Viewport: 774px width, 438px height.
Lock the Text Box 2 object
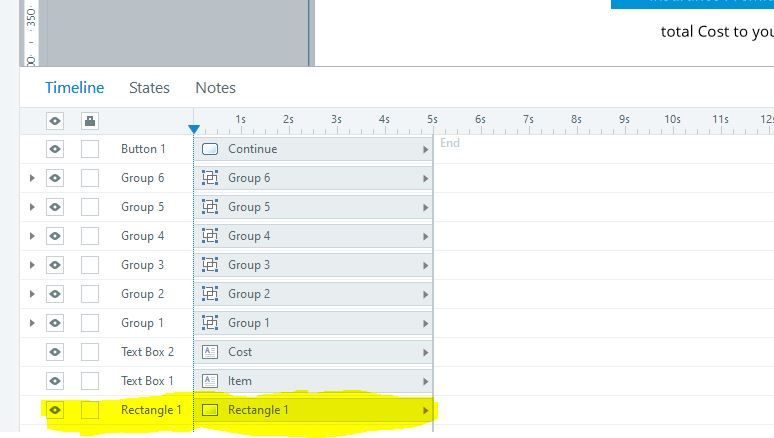pos(90,352)
